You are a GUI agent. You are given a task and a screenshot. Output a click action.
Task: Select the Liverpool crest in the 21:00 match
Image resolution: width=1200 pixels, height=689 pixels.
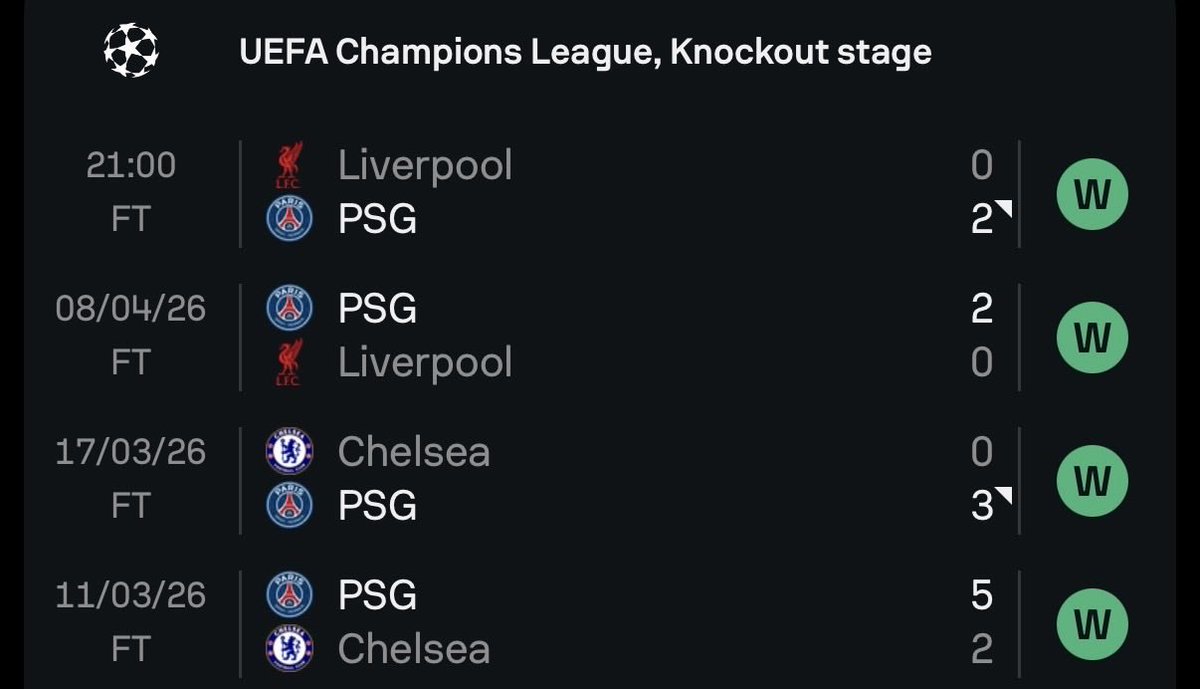(289, 165)
